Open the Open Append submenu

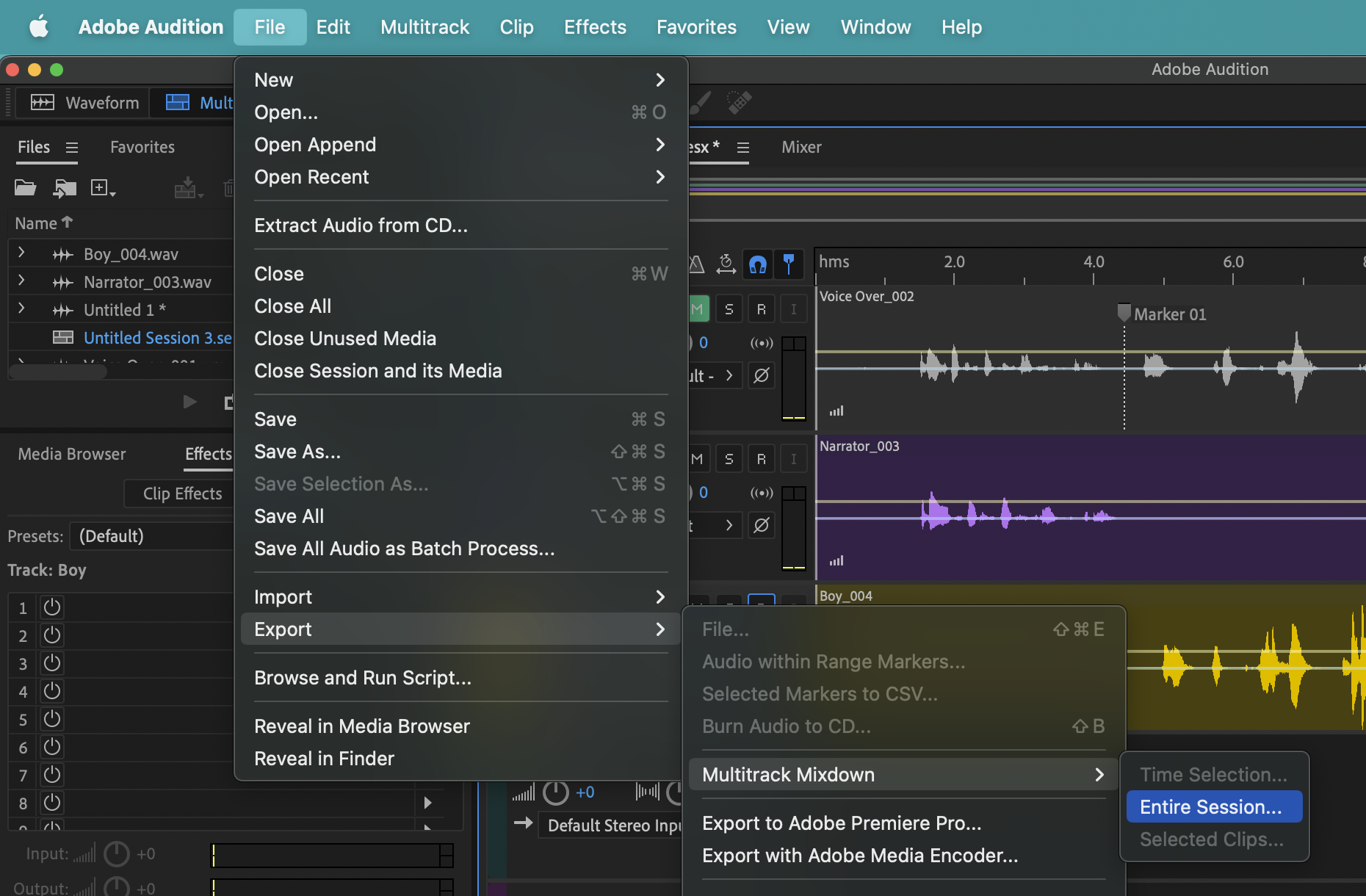pyautogui.click(x=460, y=145)
